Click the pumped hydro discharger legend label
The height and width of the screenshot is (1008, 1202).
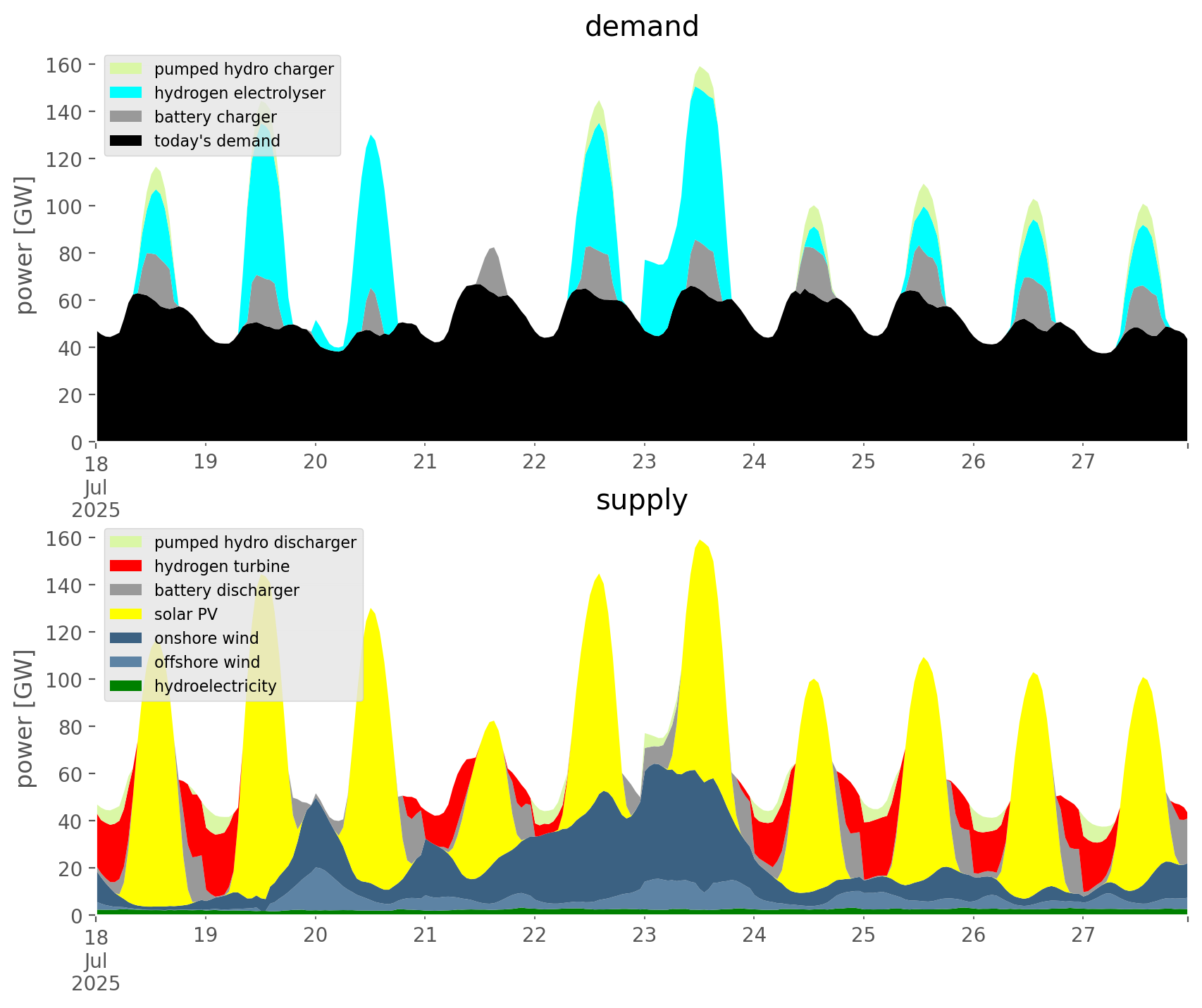(x=255, y=542)
